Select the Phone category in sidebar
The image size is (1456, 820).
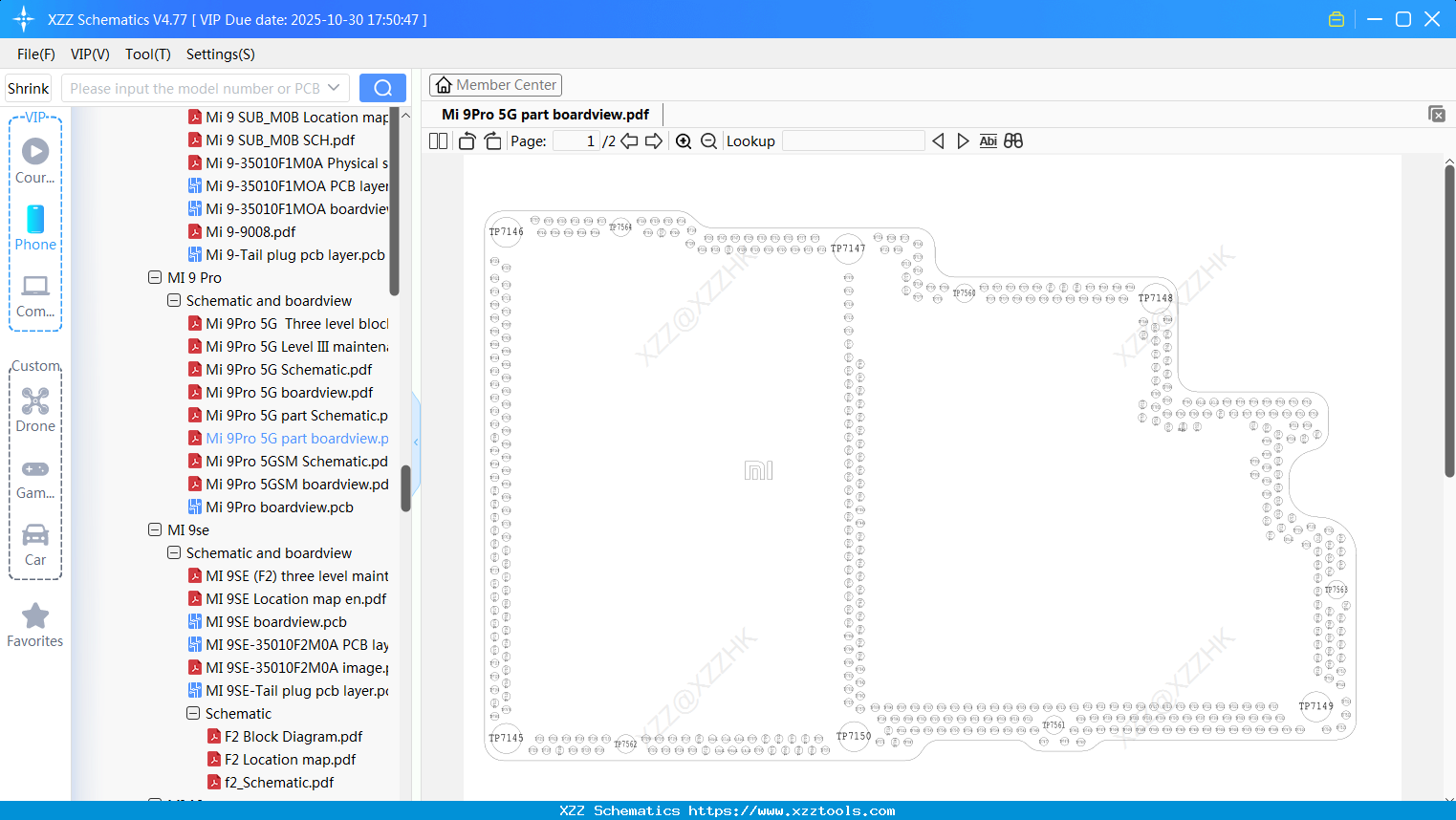click(35, 227)
